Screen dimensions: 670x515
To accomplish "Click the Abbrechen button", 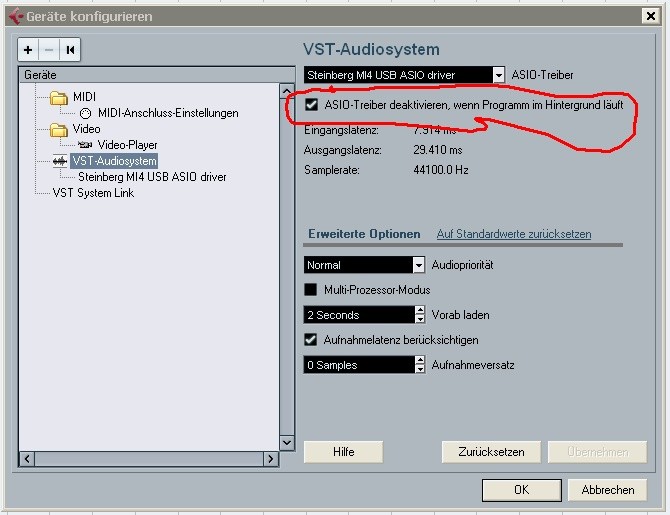I will tap(608, 490).
